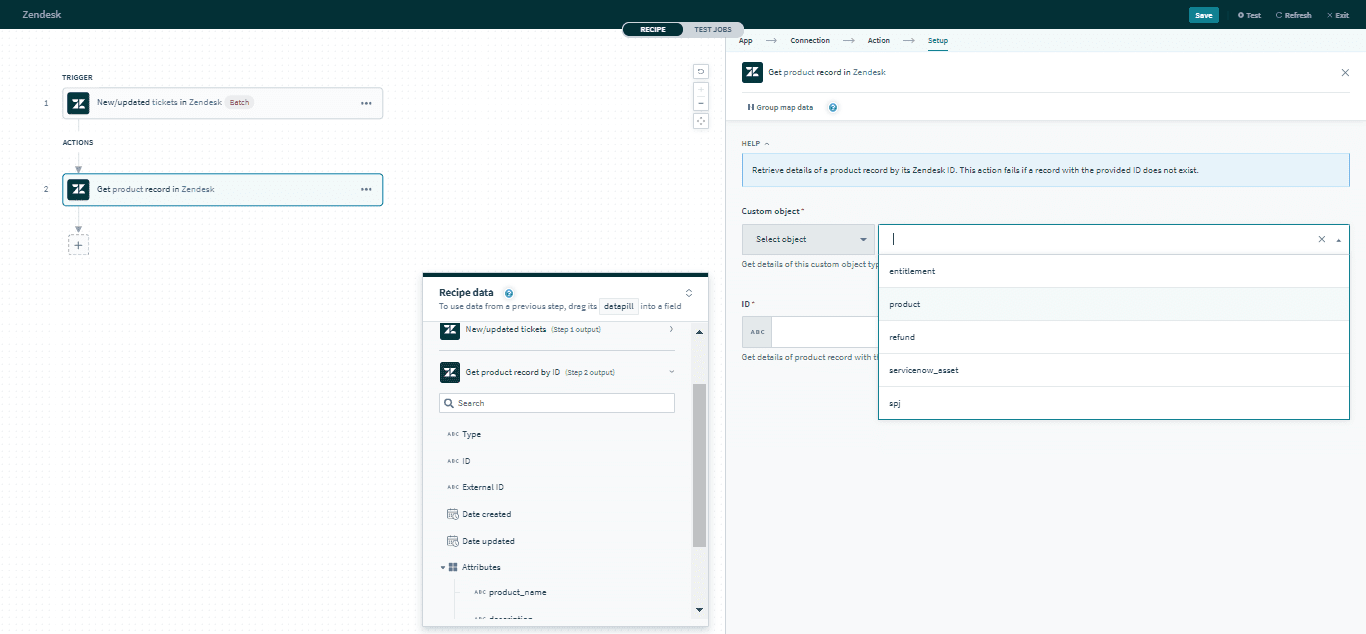Click the Zendesk logo on the trigger step
The width and height of the screenshot is (1366, 634).
coord(78,103)
